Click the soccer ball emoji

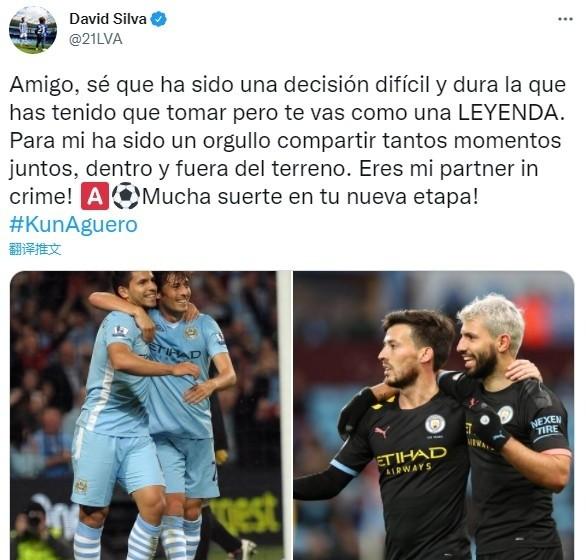pos(126,196)
